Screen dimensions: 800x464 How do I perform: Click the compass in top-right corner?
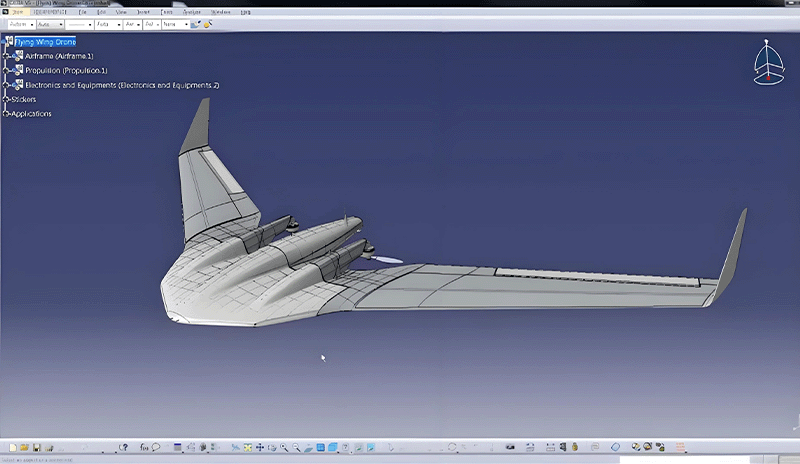click(768, 62)
